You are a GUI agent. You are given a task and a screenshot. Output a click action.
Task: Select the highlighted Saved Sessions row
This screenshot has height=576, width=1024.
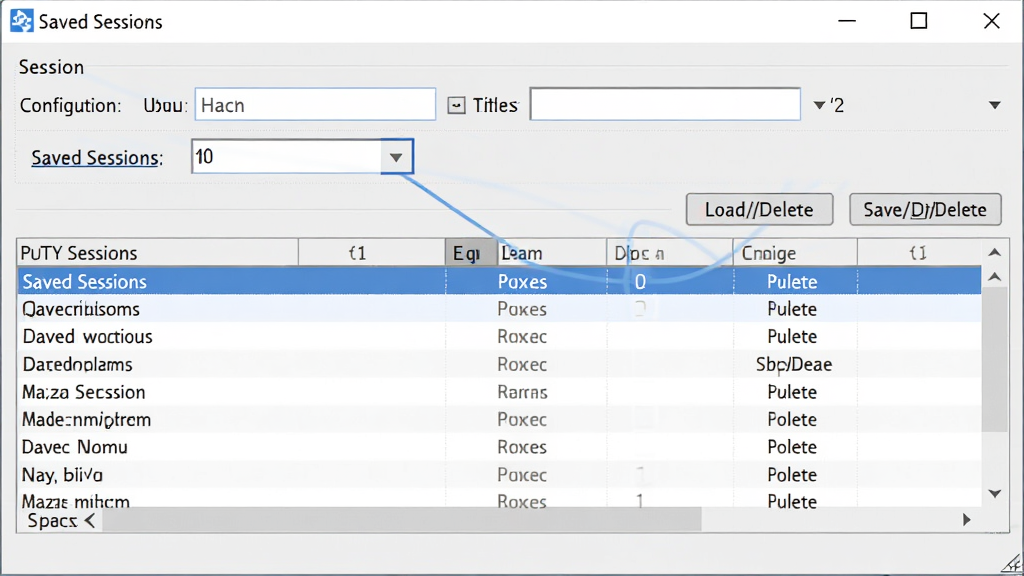tap(499, 281)
